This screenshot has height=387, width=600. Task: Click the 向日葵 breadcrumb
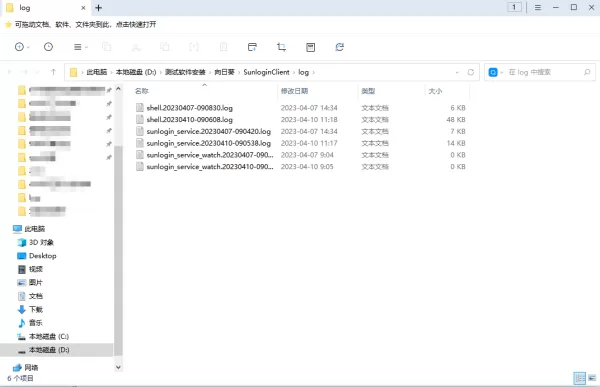pos(224,72)
